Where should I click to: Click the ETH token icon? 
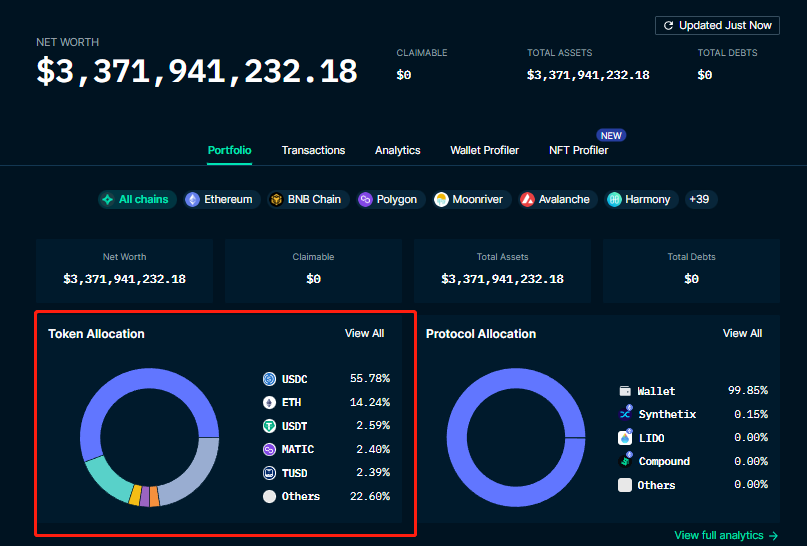(269, 402)
